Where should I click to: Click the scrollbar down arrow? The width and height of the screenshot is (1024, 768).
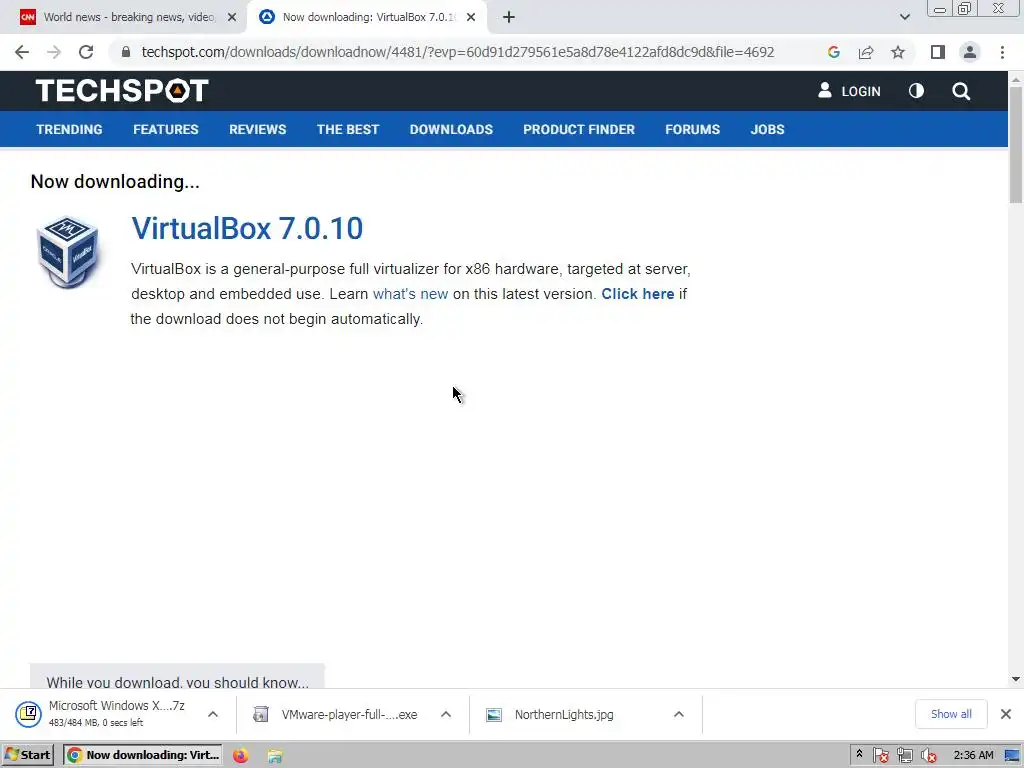pyautogui.click(x=1016, y=679)
